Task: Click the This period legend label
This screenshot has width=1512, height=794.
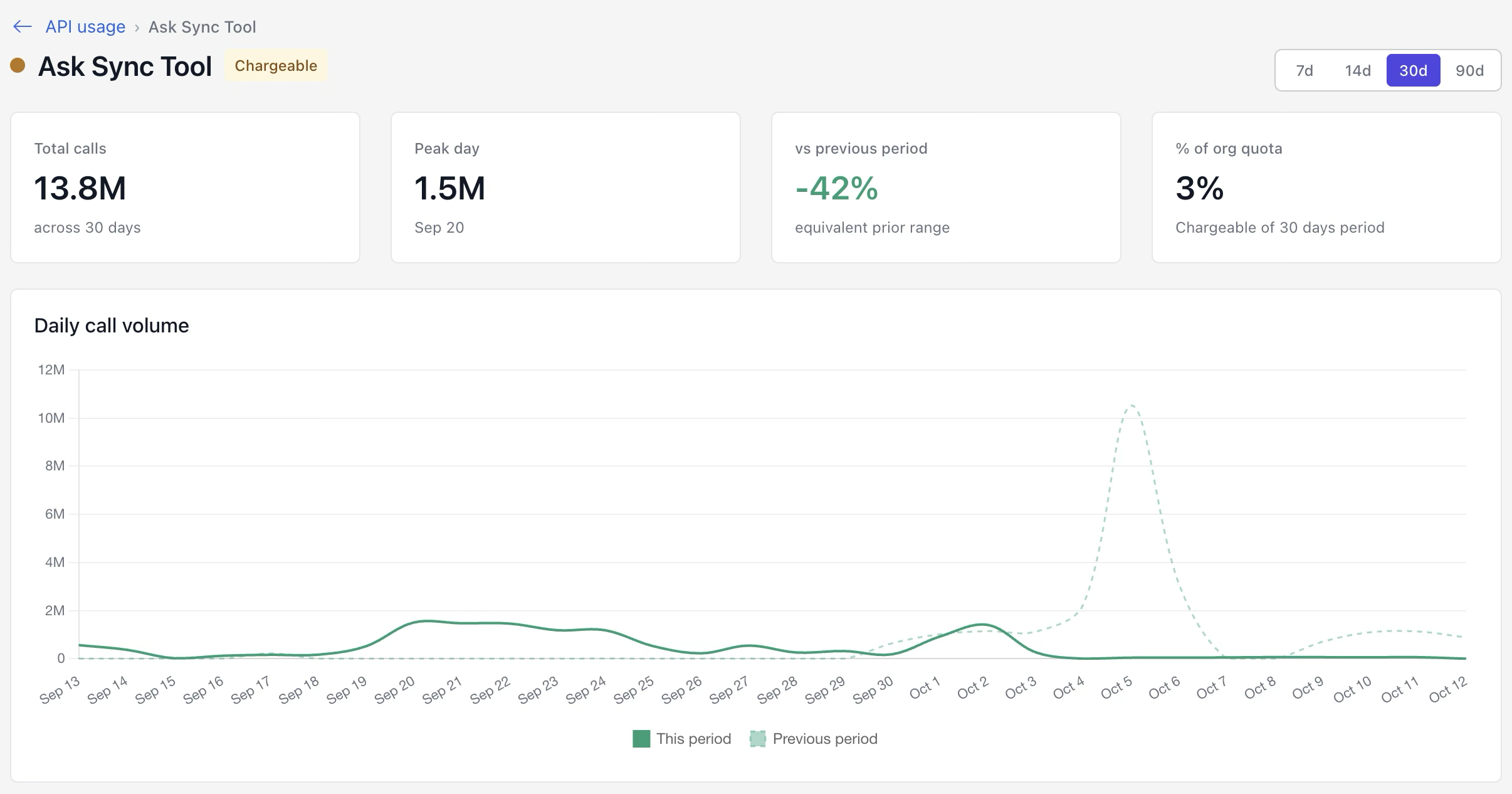Action: (x=694, y=739)
